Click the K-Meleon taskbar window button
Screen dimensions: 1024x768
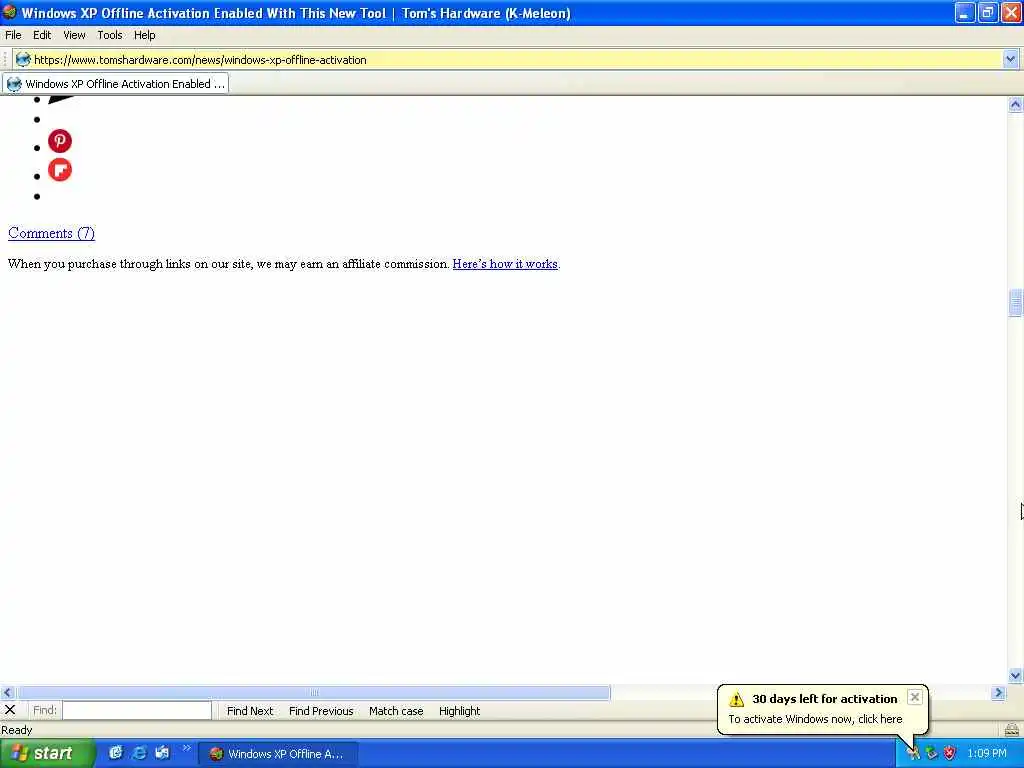coord(278,754)
